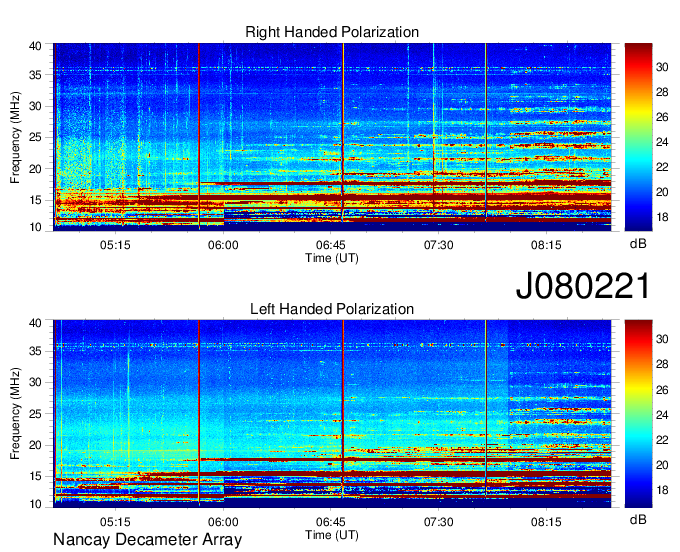Click the 06:00 tick under left-handed plot
The height and width of the screenshot is (552, 680).
tap(223, 522)
